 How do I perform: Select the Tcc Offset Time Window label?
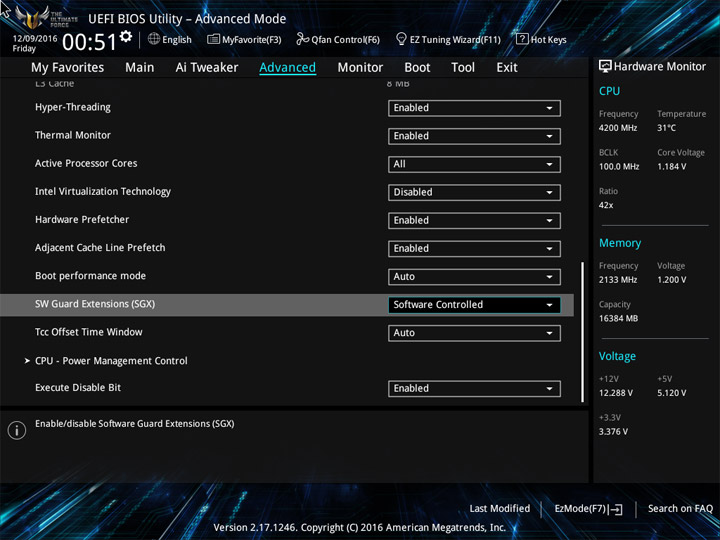[x=89, y=332]
